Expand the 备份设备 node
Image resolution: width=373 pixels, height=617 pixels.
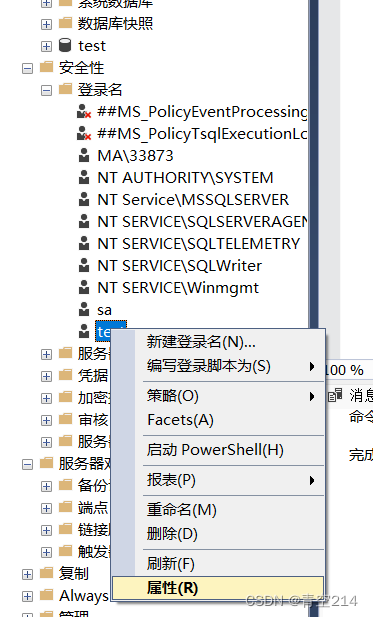(46, 487)
